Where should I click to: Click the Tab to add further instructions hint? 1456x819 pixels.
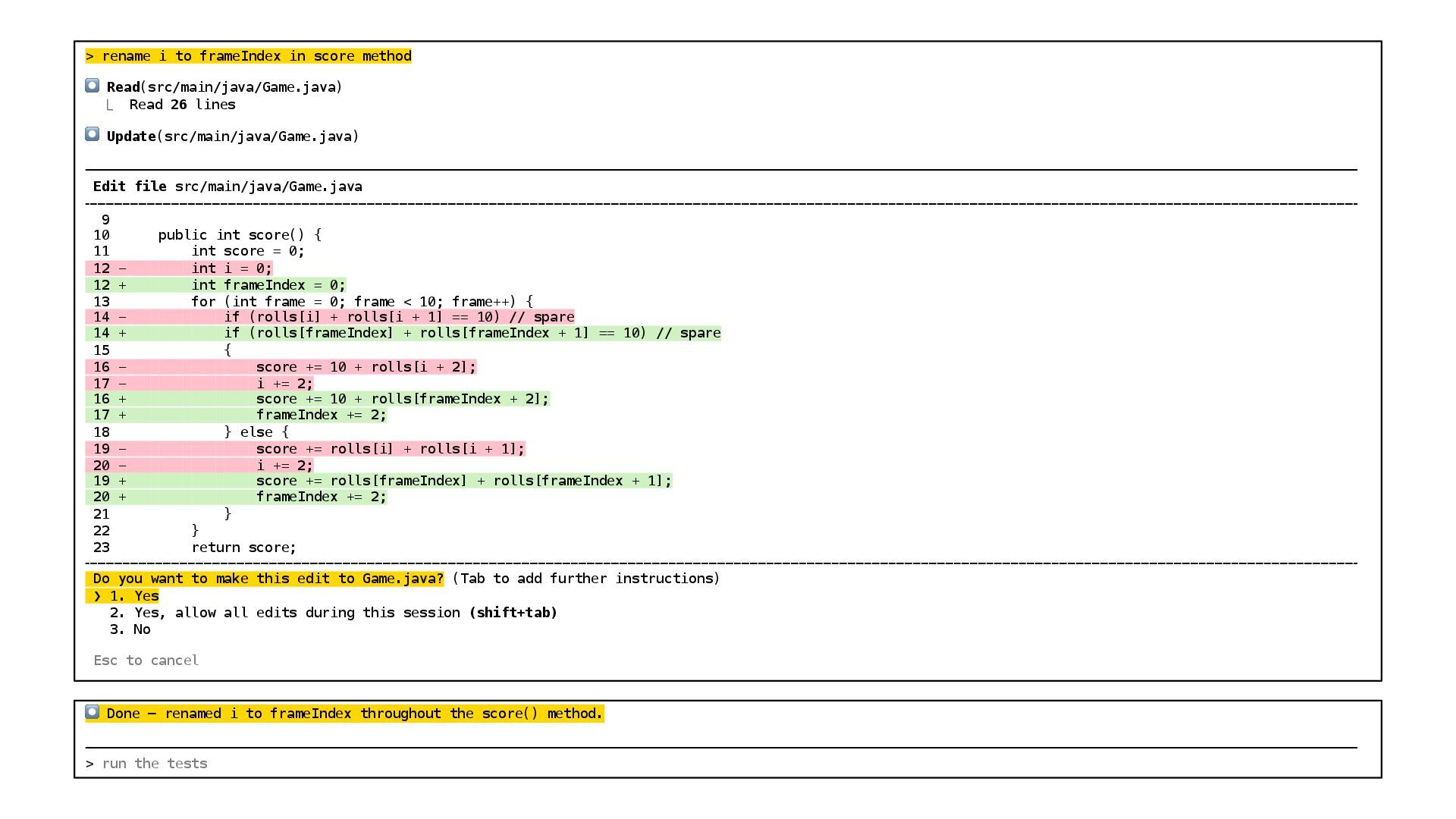[585, 579]
